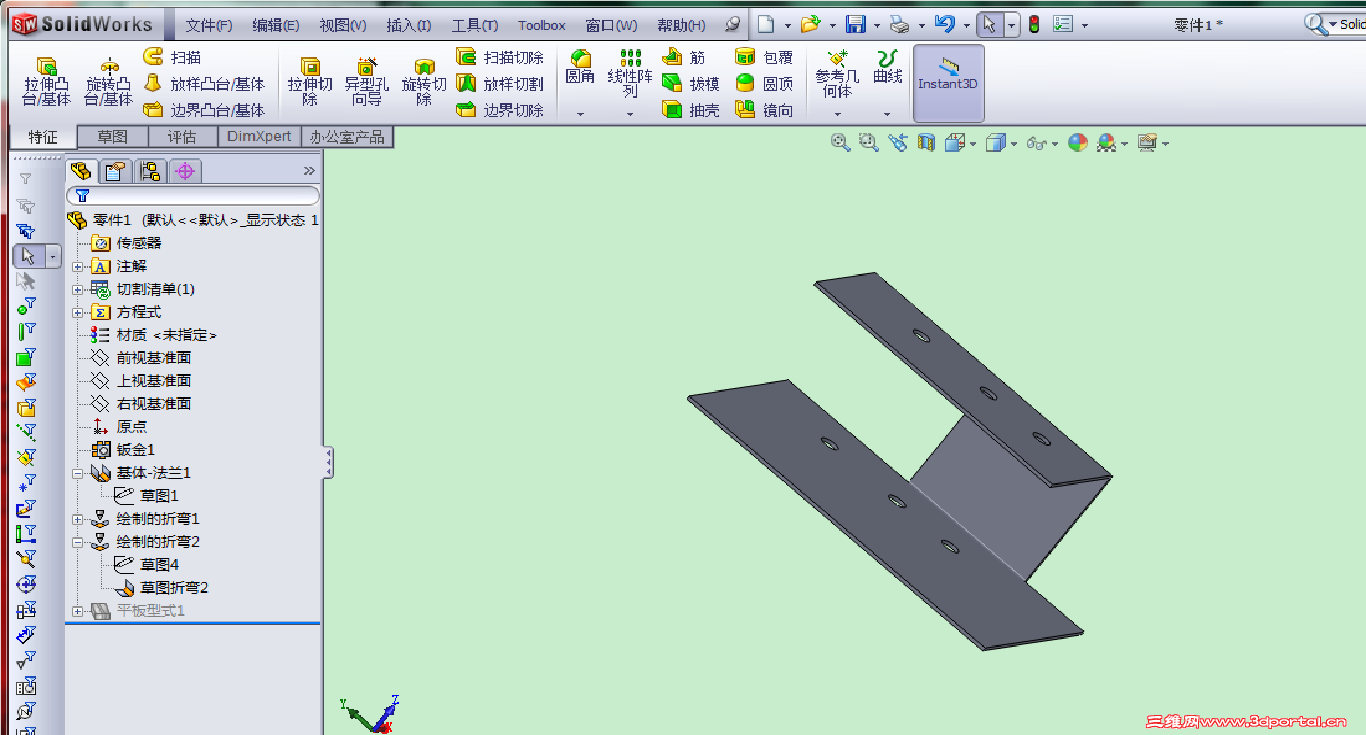
Task: Toggle the Filter Solid Bodies selection filter
Action: click(x=26, y=407)
